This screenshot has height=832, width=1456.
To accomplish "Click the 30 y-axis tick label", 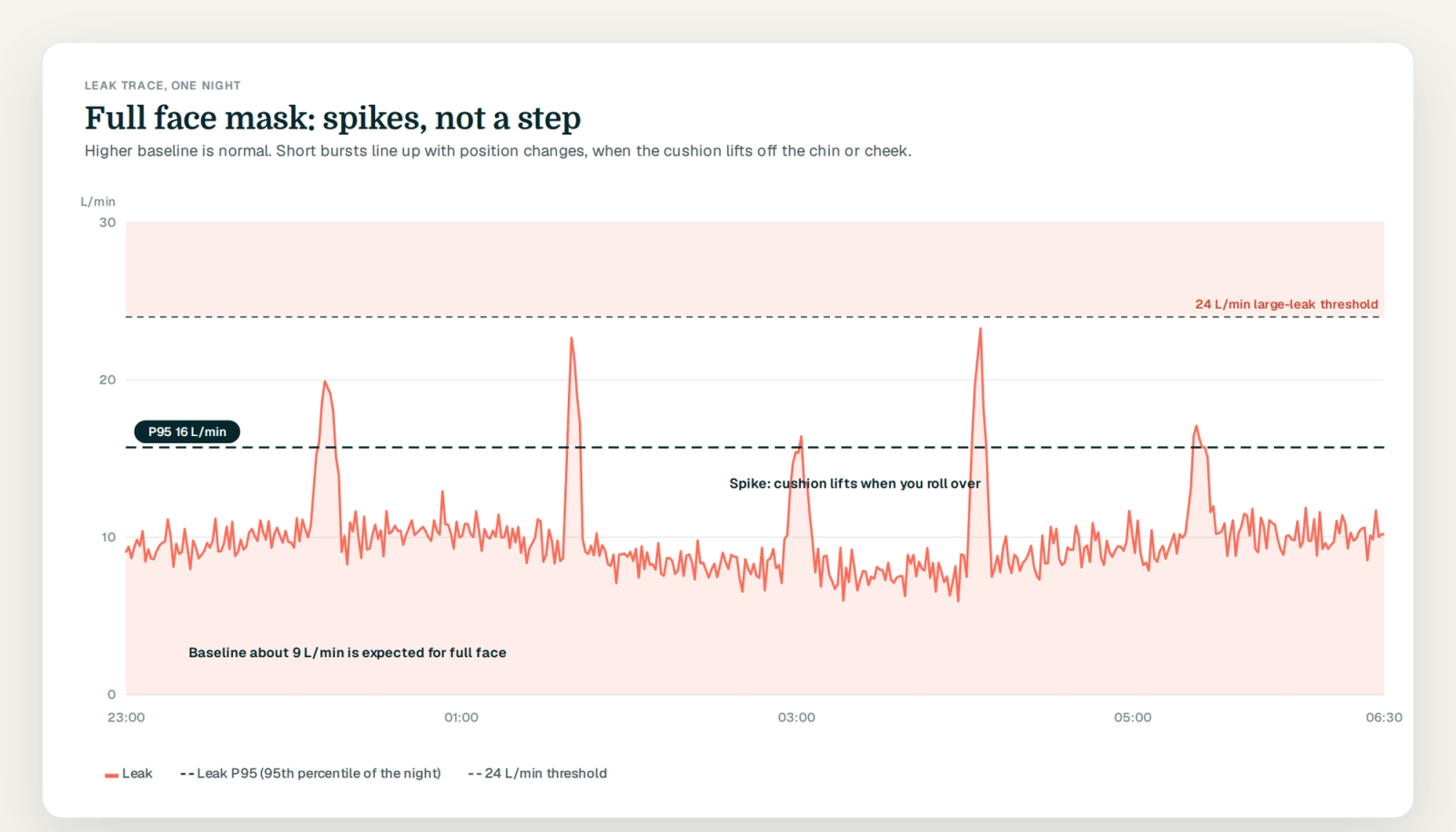I will (x=107, y=222).
